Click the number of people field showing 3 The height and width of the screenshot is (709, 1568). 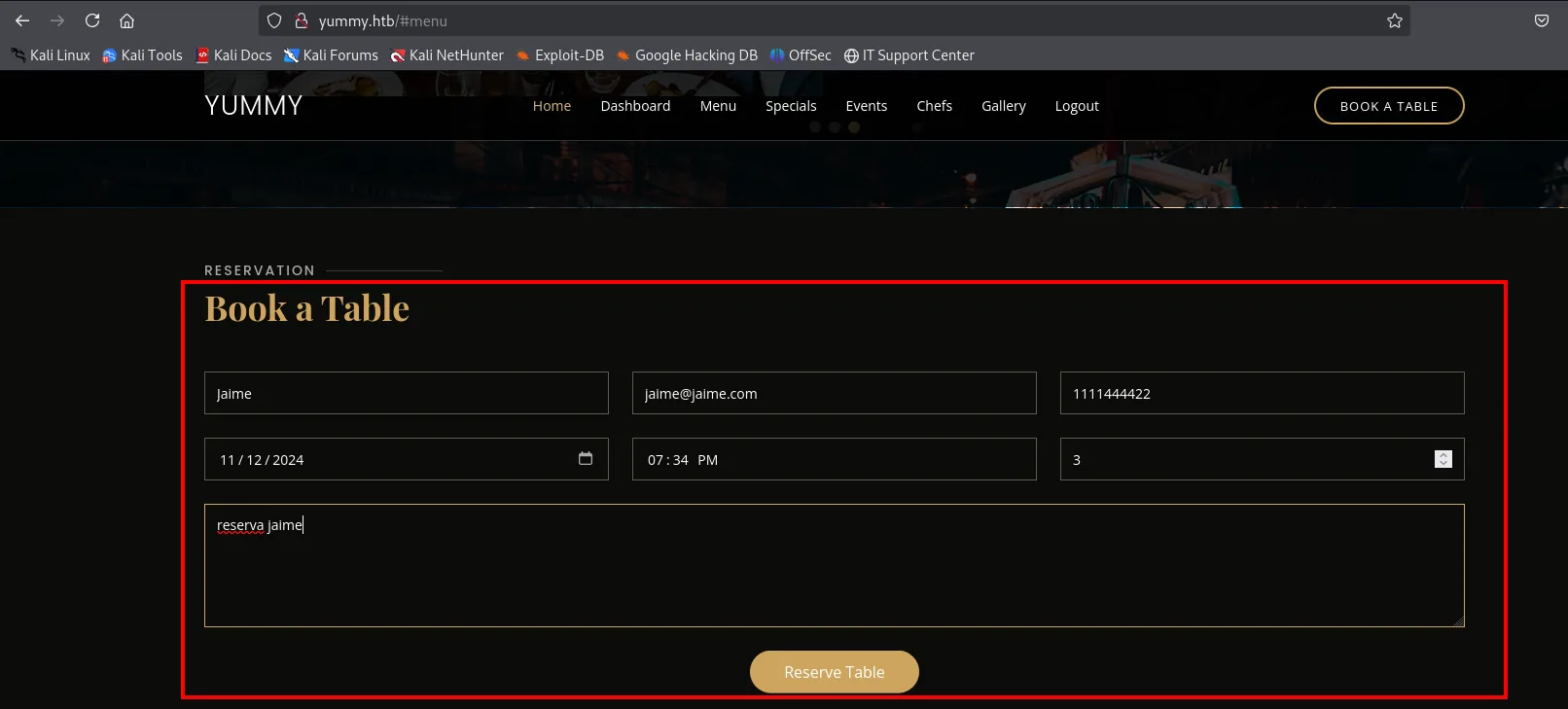point(1263,459)
